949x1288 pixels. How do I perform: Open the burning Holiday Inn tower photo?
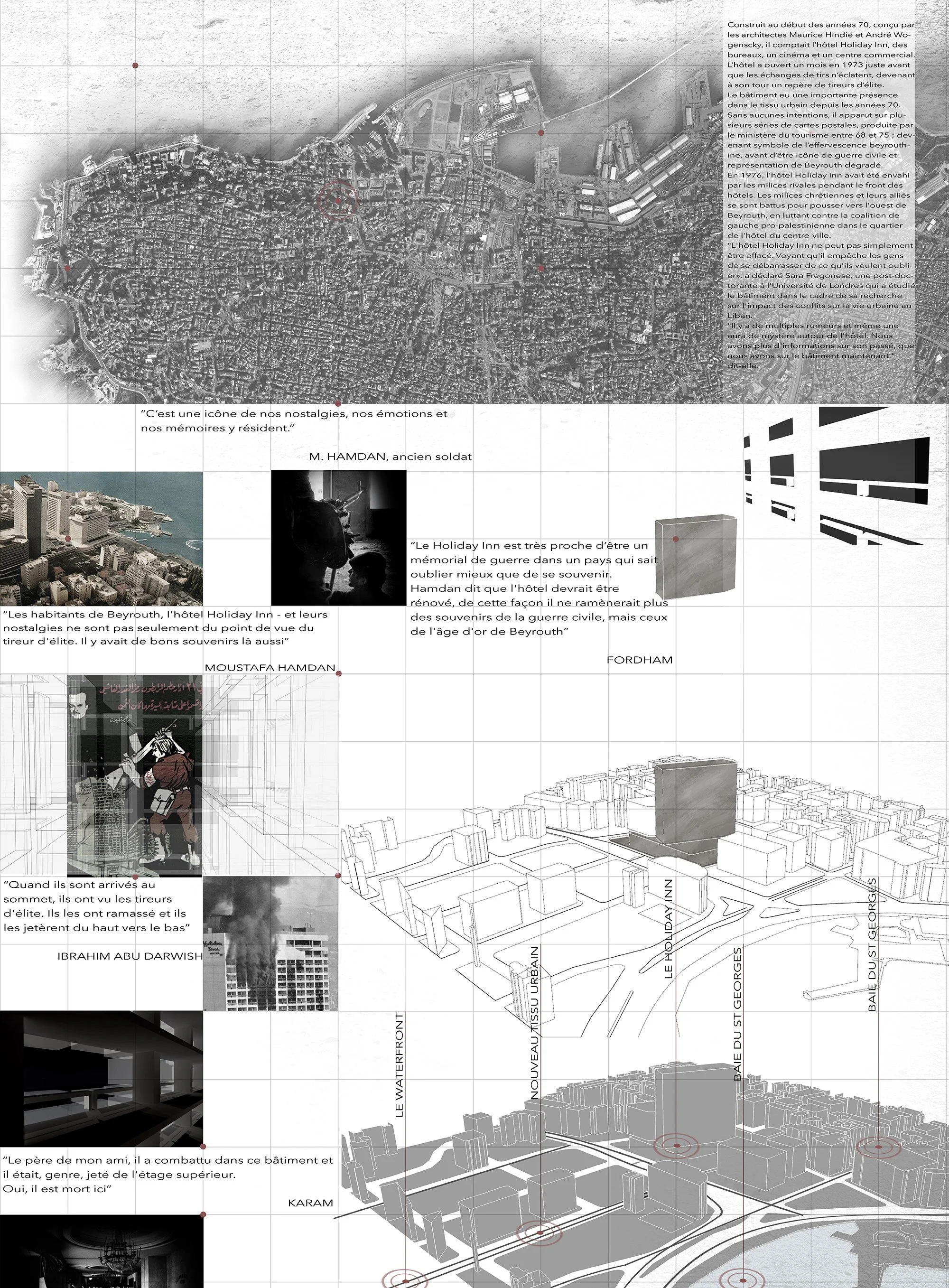click(x=270, y=945)
